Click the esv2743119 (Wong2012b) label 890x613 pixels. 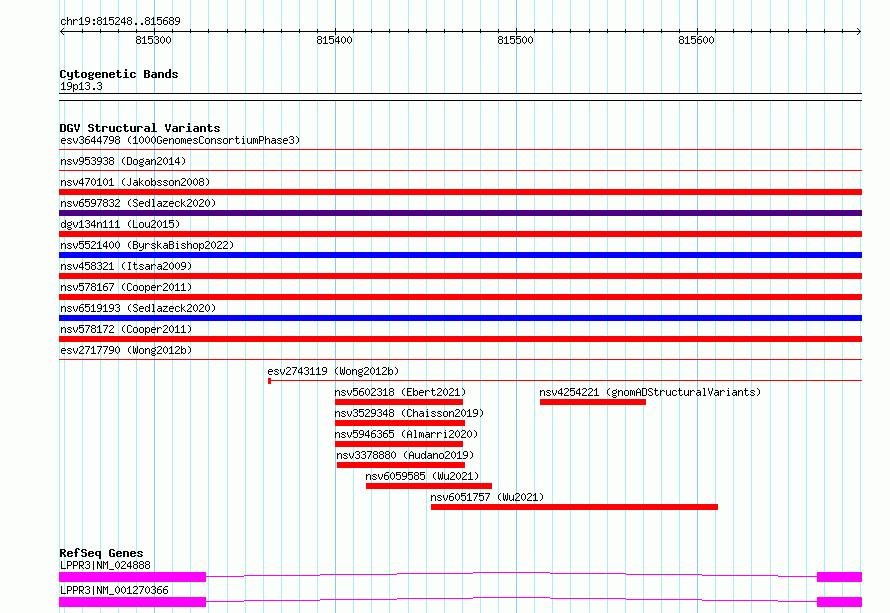[333, 371]
